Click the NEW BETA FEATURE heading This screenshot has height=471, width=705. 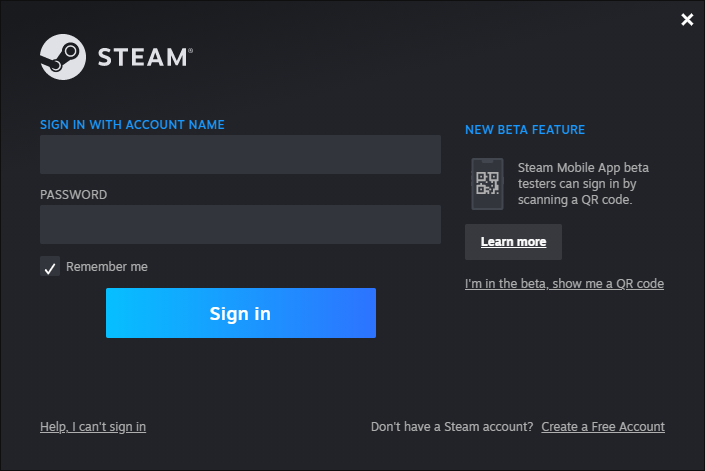point(525,130)
